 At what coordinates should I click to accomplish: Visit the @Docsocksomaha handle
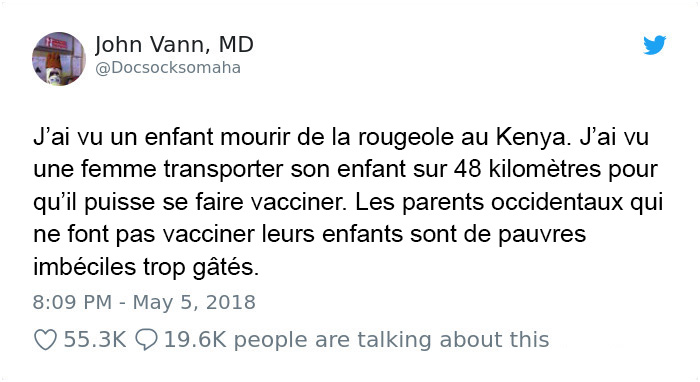tap(168, 68)
